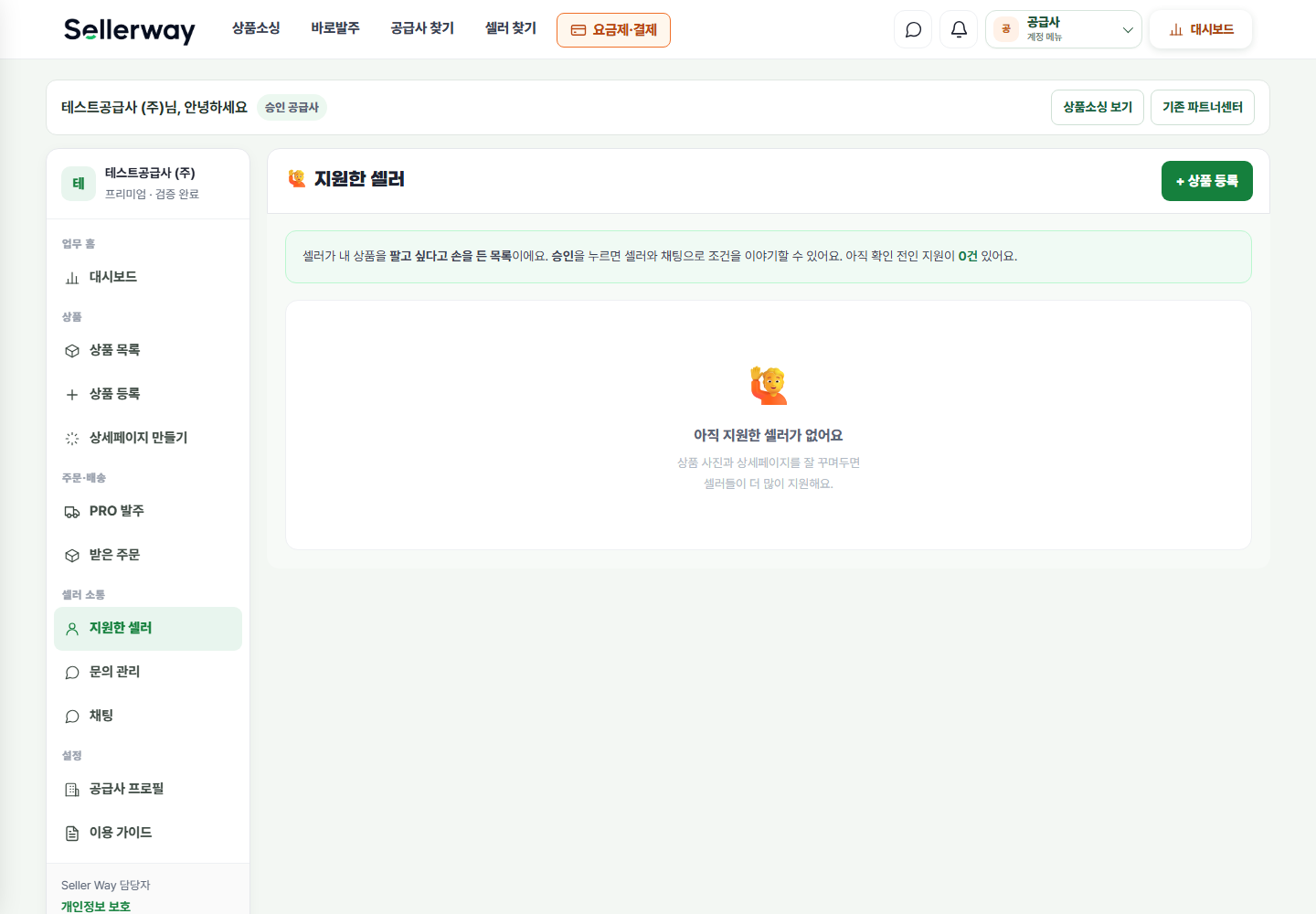Click the person icon beside 지원한 셀러
This screenshot has height=914, width=1316.
[x=72, y=629]
